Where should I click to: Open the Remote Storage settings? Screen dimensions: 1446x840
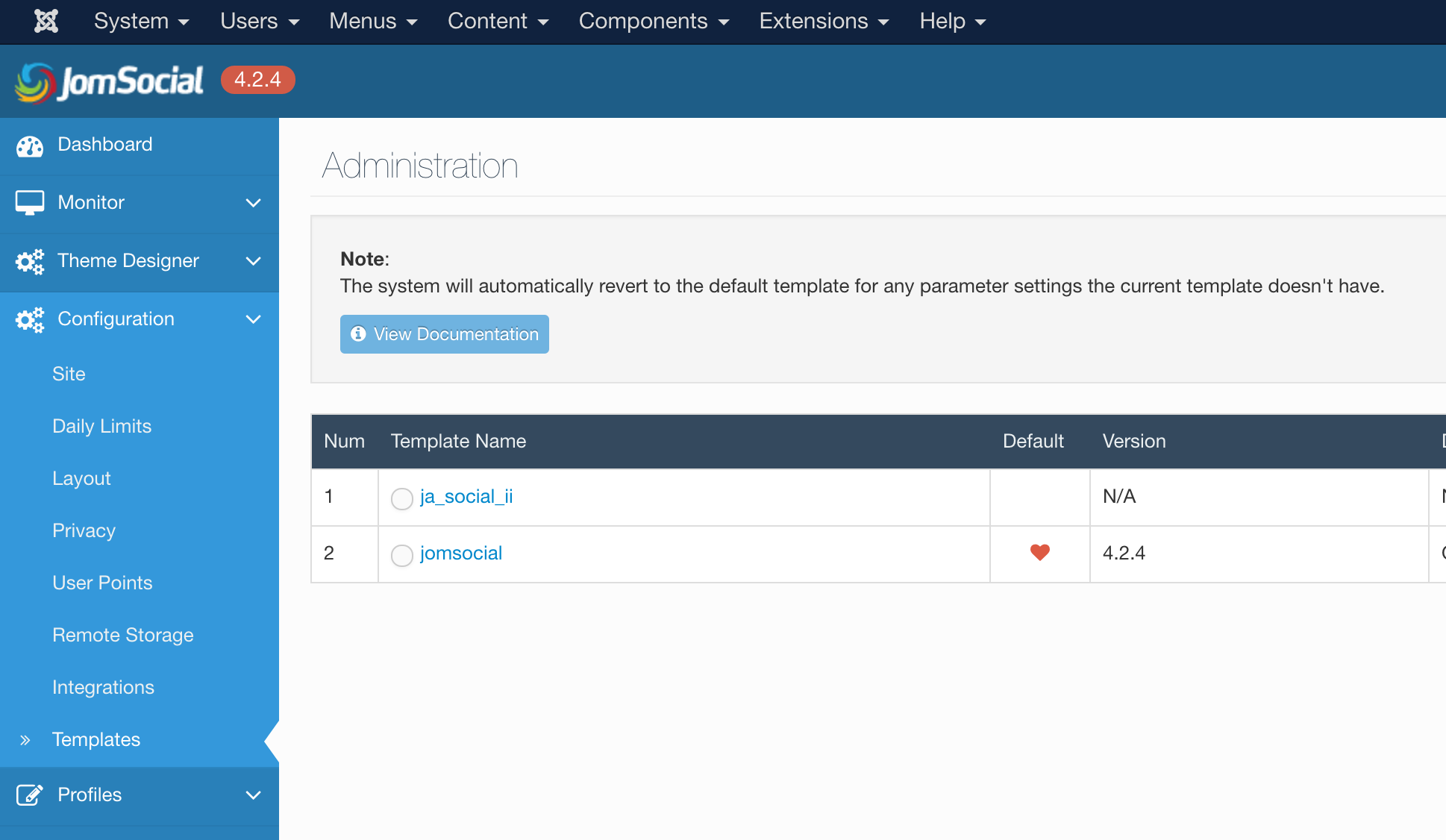coord(123,635)
